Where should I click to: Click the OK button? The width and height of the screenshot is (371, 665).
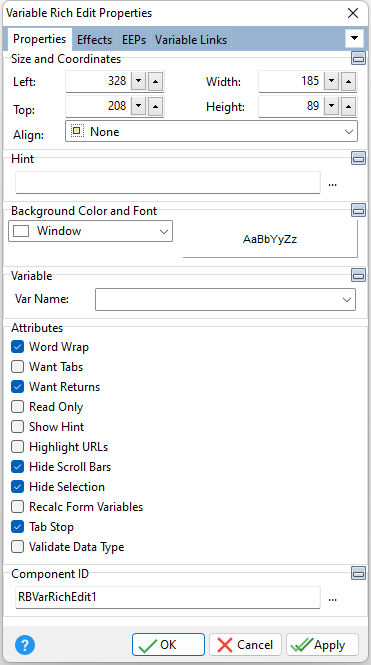pos(168,645)
